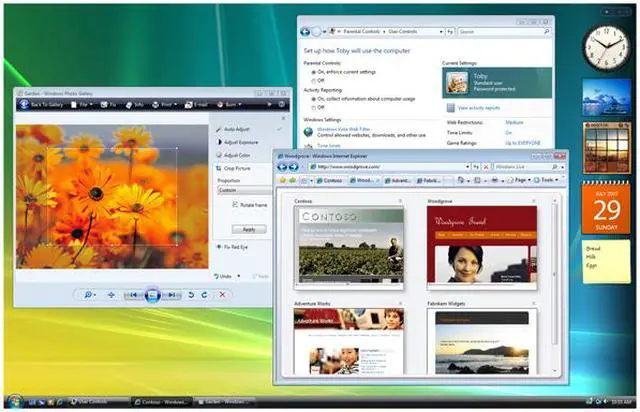Click the Start orb on the taskbar

[x=12, y=402]
